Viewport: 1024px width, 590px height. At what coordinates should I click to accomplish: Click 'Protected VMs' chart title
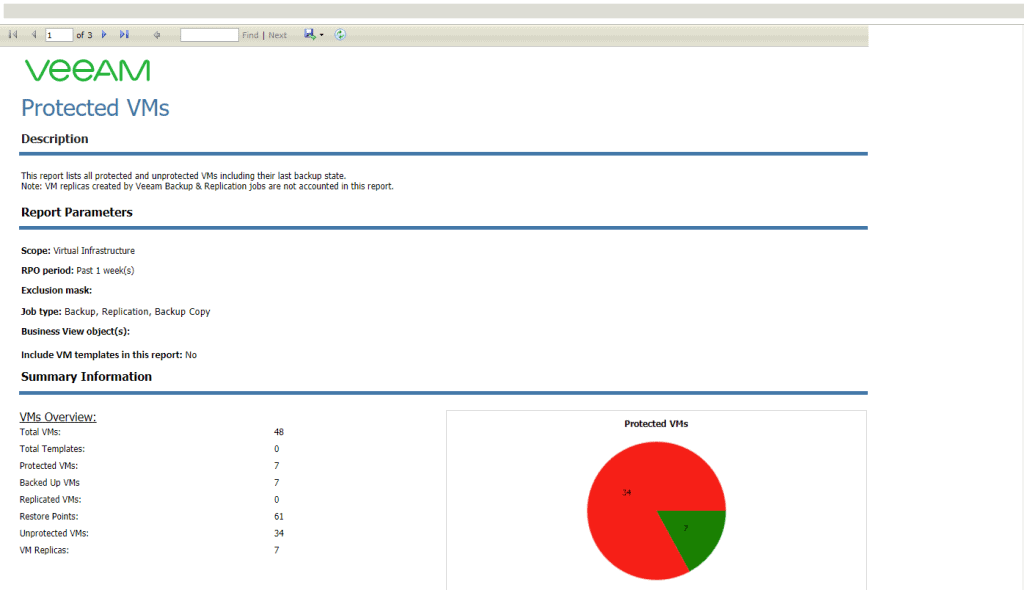656,423
